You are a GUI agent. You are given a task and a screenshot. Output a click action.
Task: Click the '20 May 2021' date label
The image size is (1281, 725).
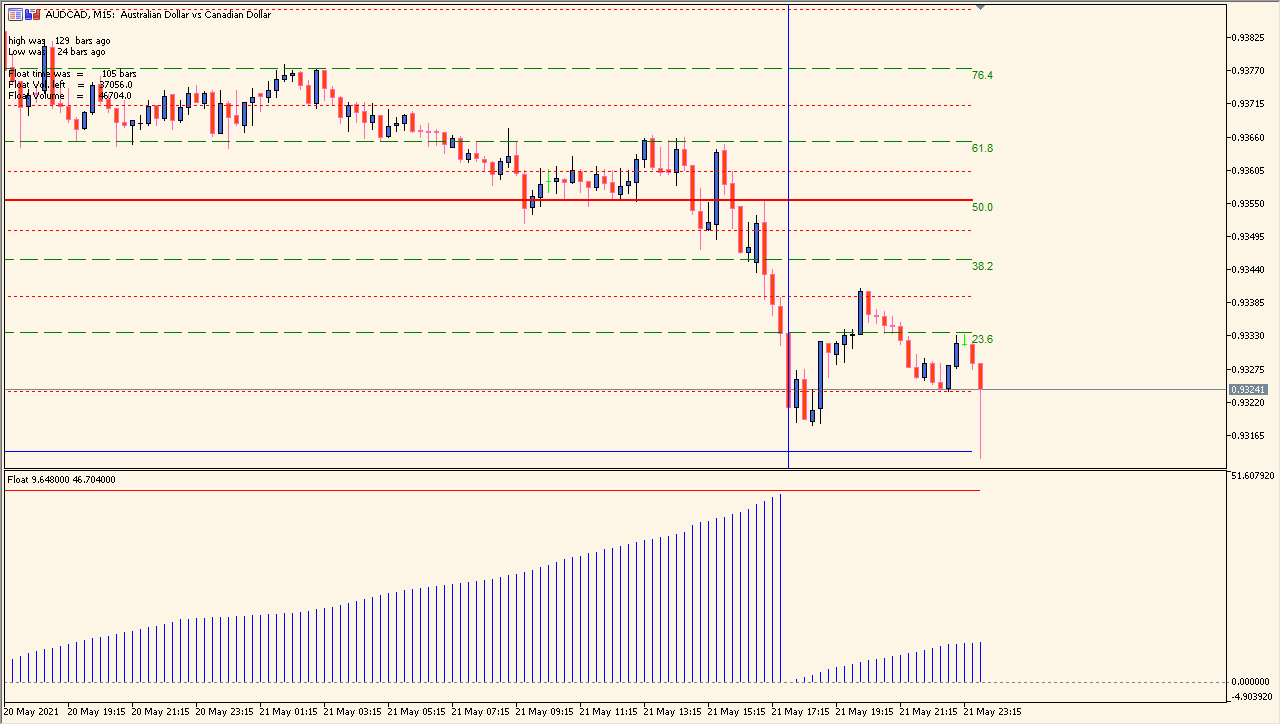31,712
